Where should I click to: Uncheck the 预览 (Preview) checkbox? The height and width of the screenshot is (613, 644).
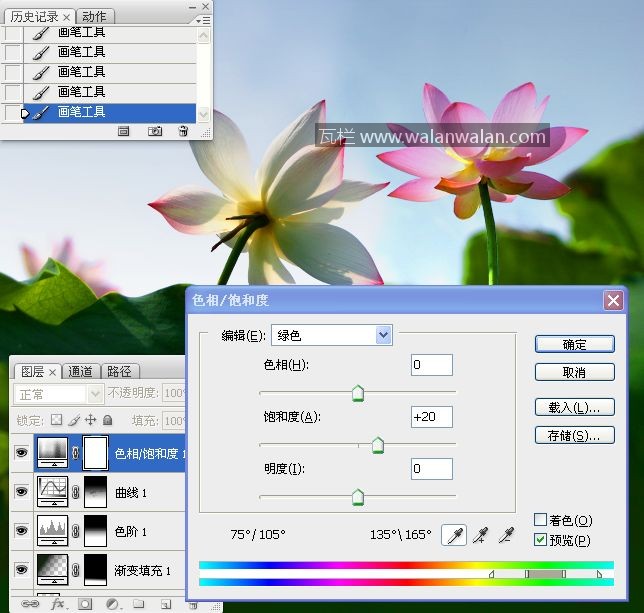(x=541, y=540)
